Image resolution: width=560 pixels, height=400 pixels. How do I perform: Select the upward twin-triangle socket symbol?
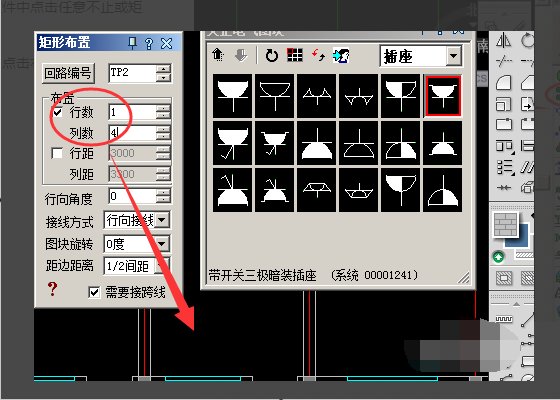pyautogui.click(x=316, y=96)
